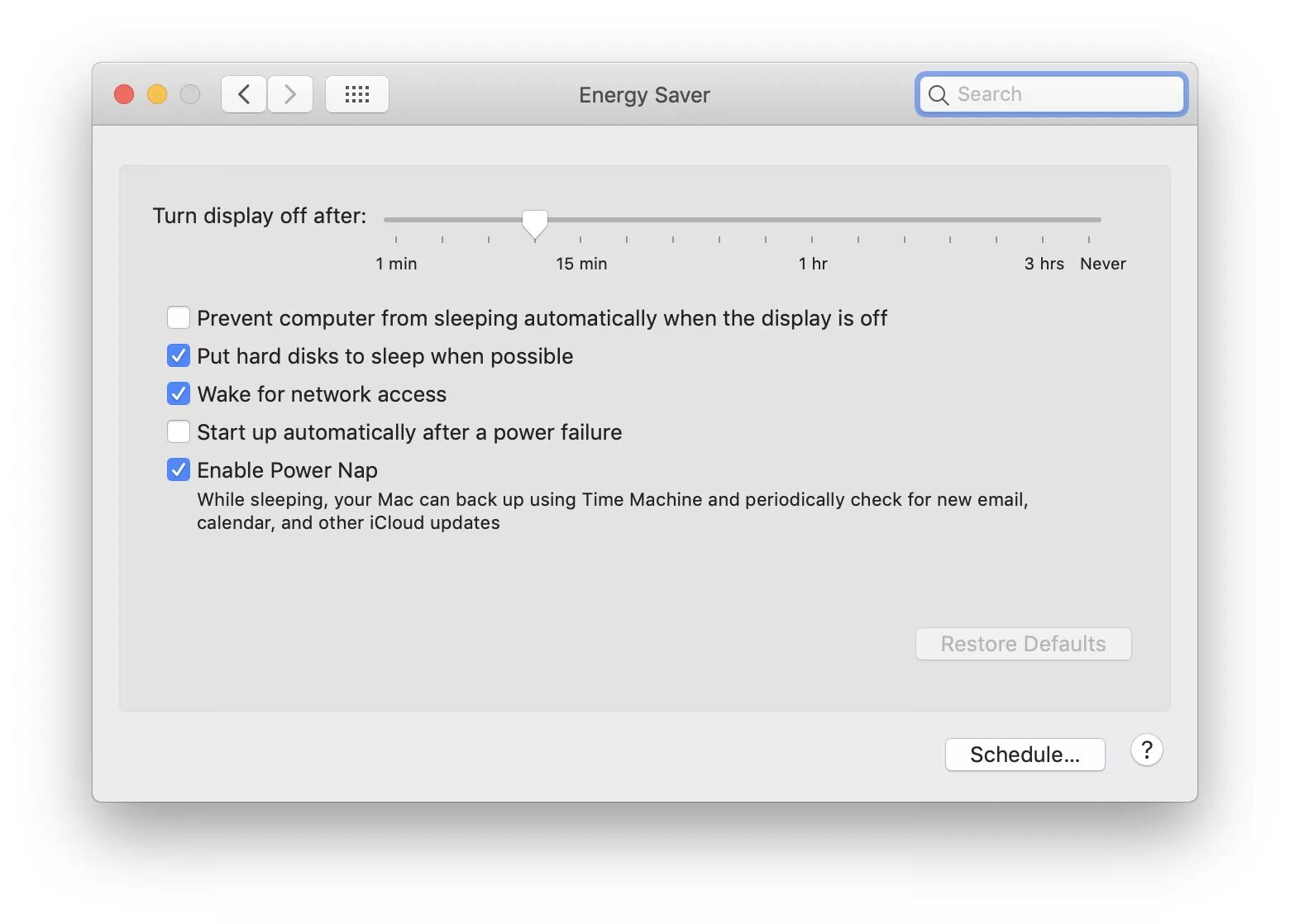The width and height of the screenshot is (1290, 924).
Task: Show all preferences via the grid icon
Action: pyautogui.click(x=357, y=94)
